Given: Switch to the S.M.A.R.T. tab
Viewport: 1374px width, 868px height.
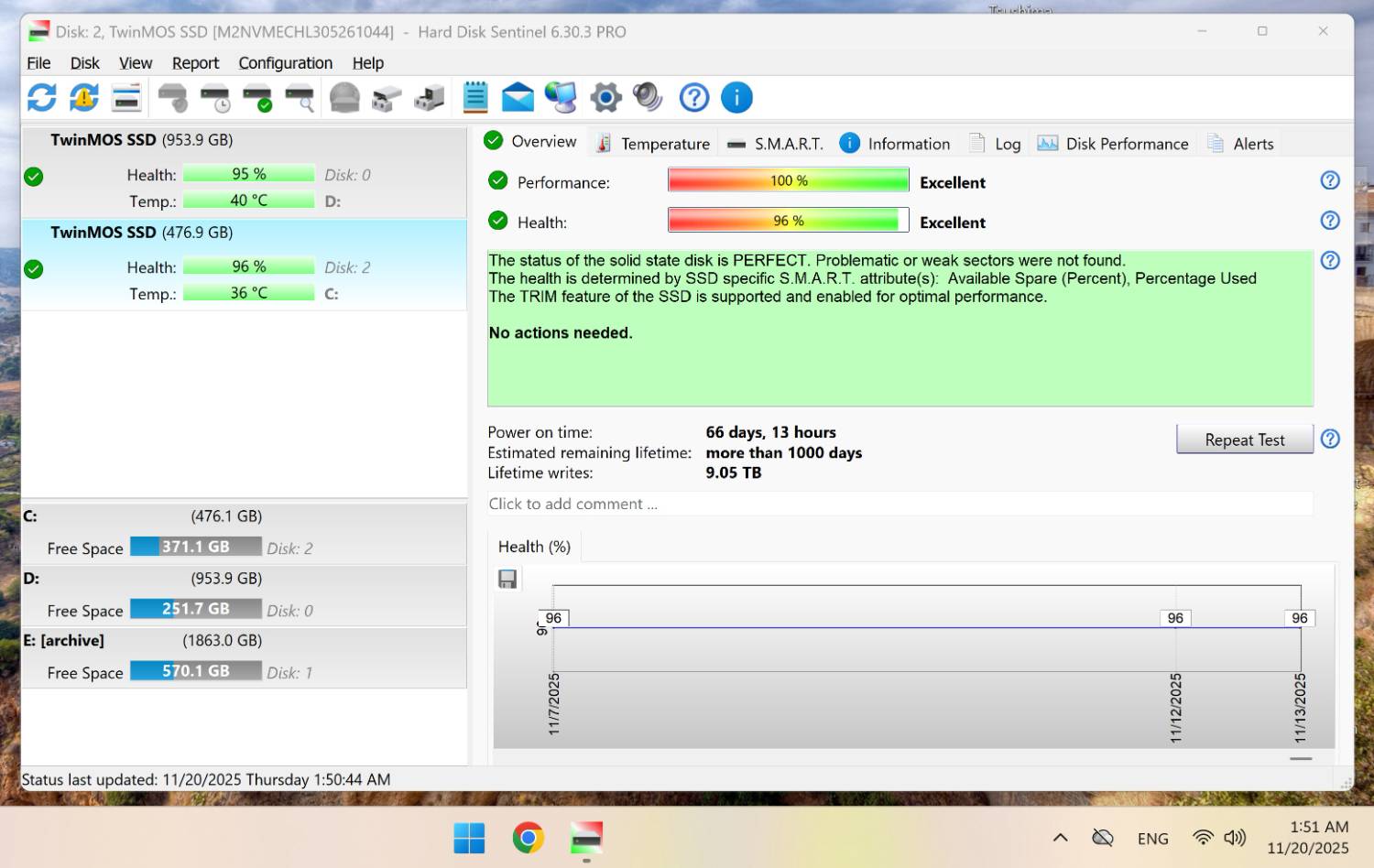Looking at the screenshot, I should pos(776,144).
